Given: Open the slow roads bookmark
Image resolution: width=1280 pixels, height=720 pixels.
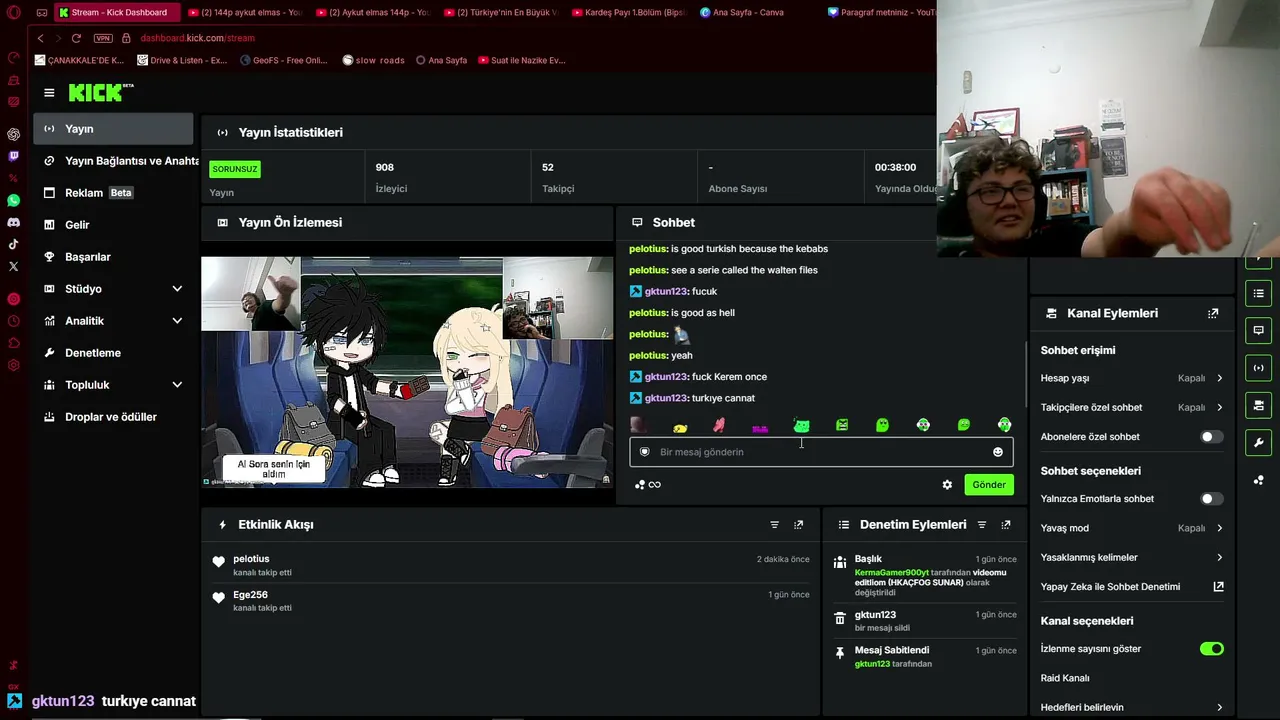Looking at the screenshot, I should tap(373, 60).
